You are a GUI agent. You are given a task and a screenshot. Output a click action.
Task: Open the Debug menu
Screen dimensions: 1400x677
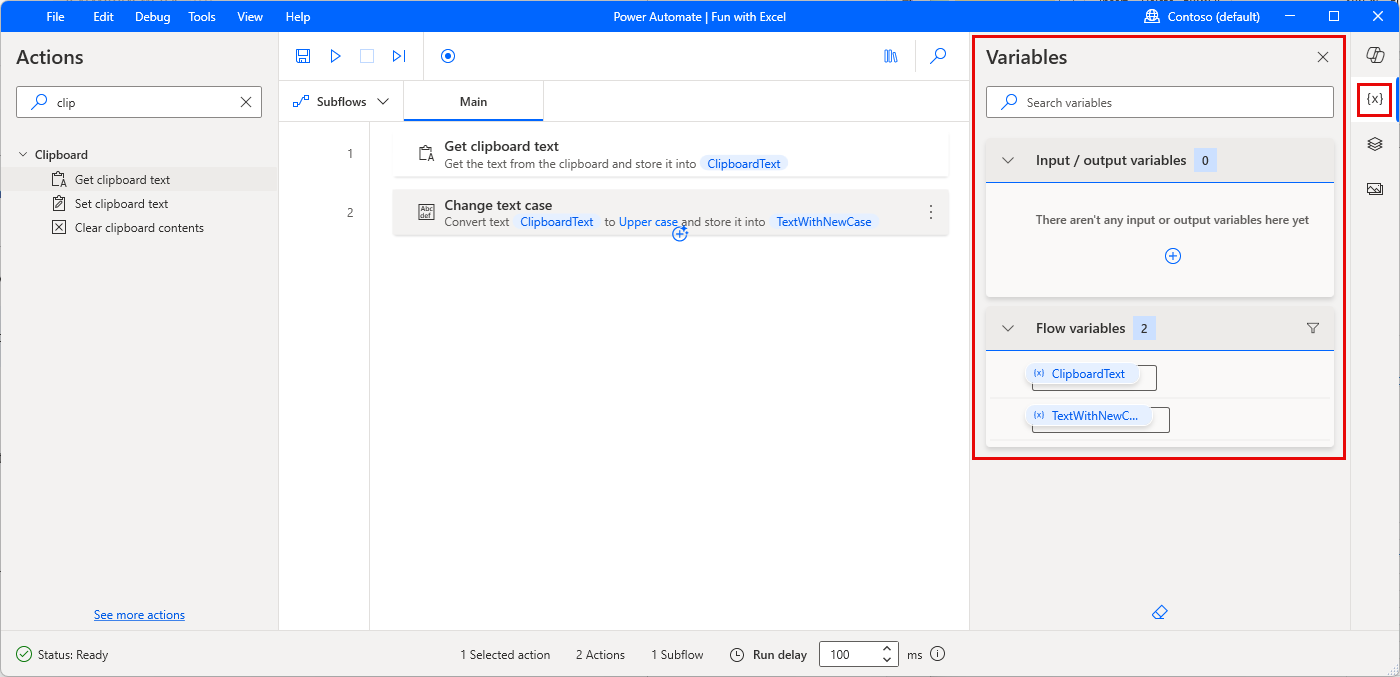pyautogui.click(x=152, y=16)
